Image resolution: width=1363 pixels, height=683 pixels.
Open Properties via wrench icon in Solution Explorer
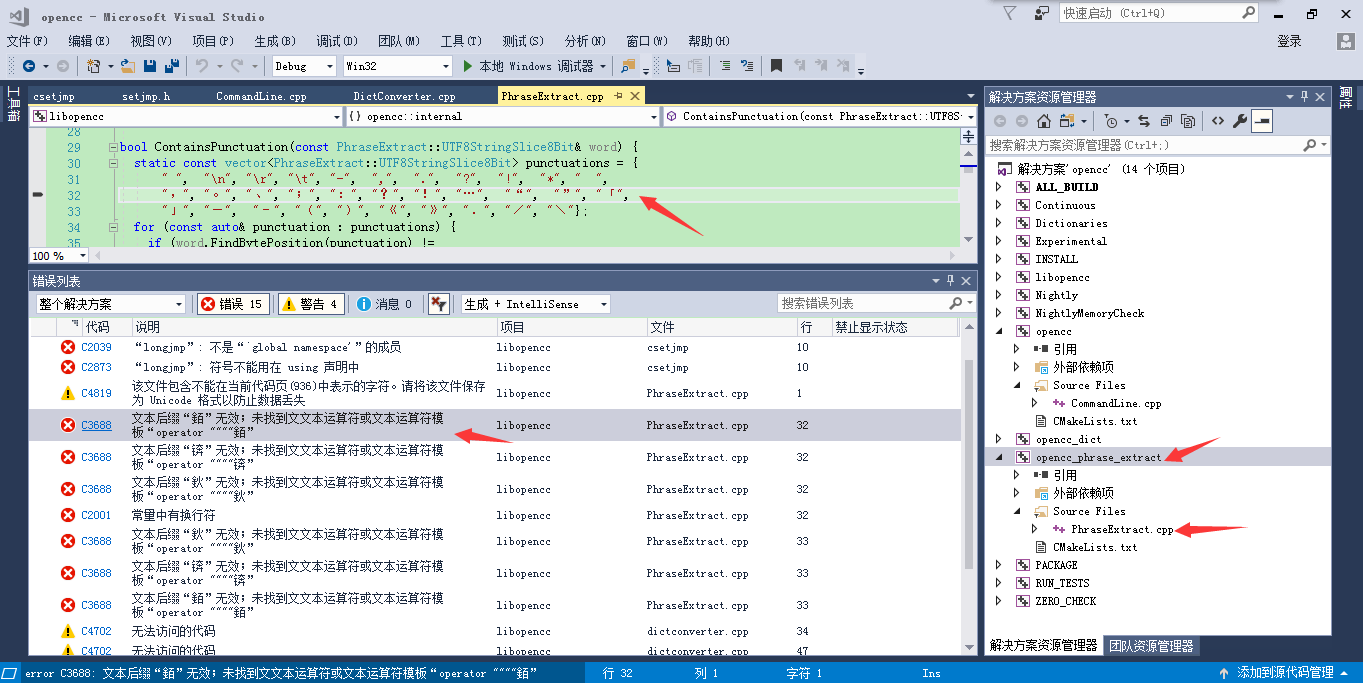pos(1240,120)
